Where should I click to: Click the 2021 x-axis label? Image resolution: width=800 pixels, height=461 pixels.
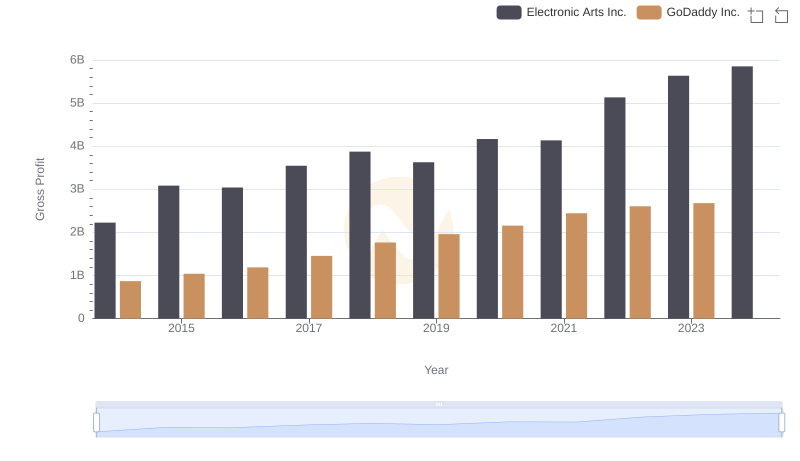[x=564, y=328]
